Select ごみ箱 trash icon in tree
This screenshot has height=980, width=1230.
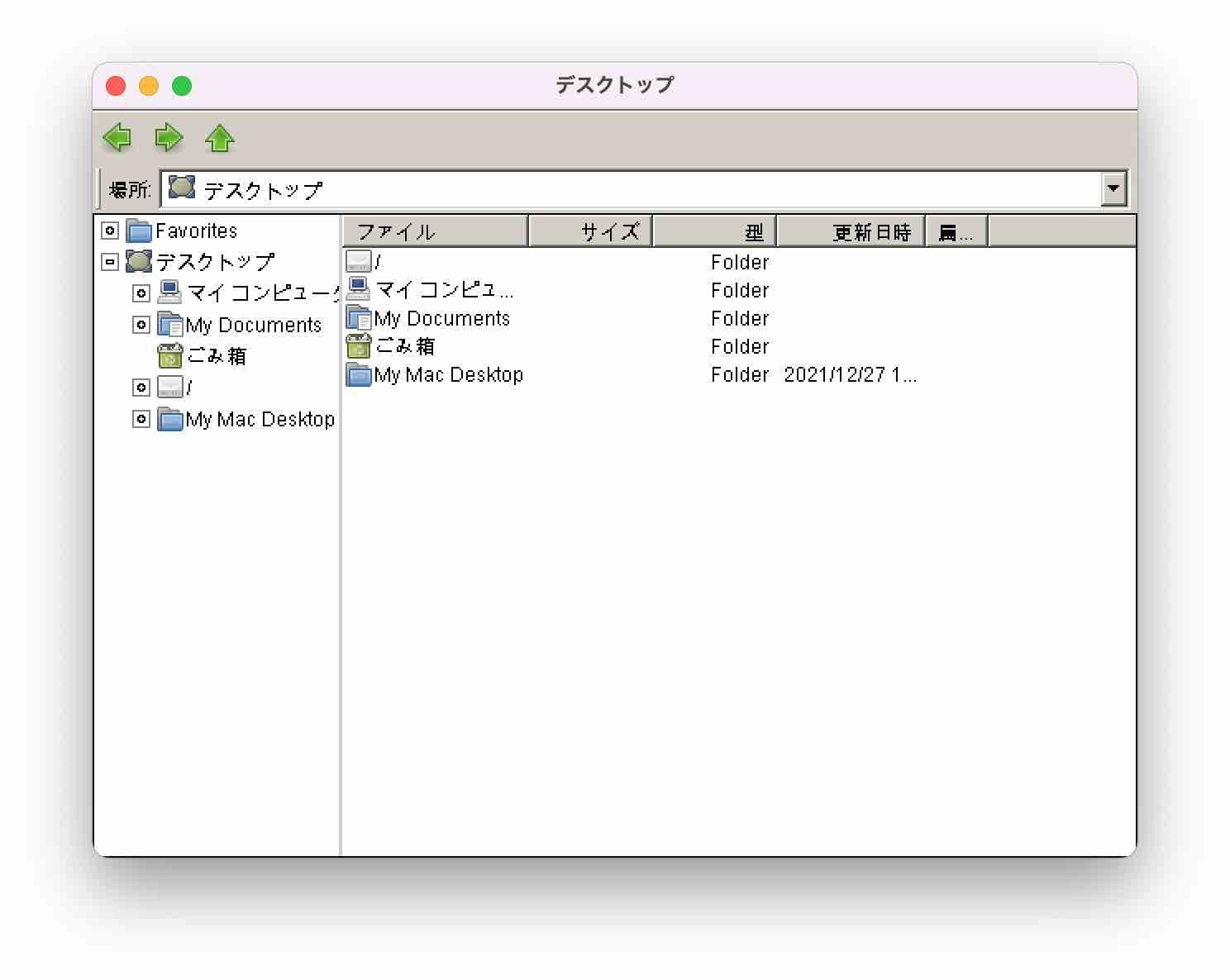coord(169,356)
